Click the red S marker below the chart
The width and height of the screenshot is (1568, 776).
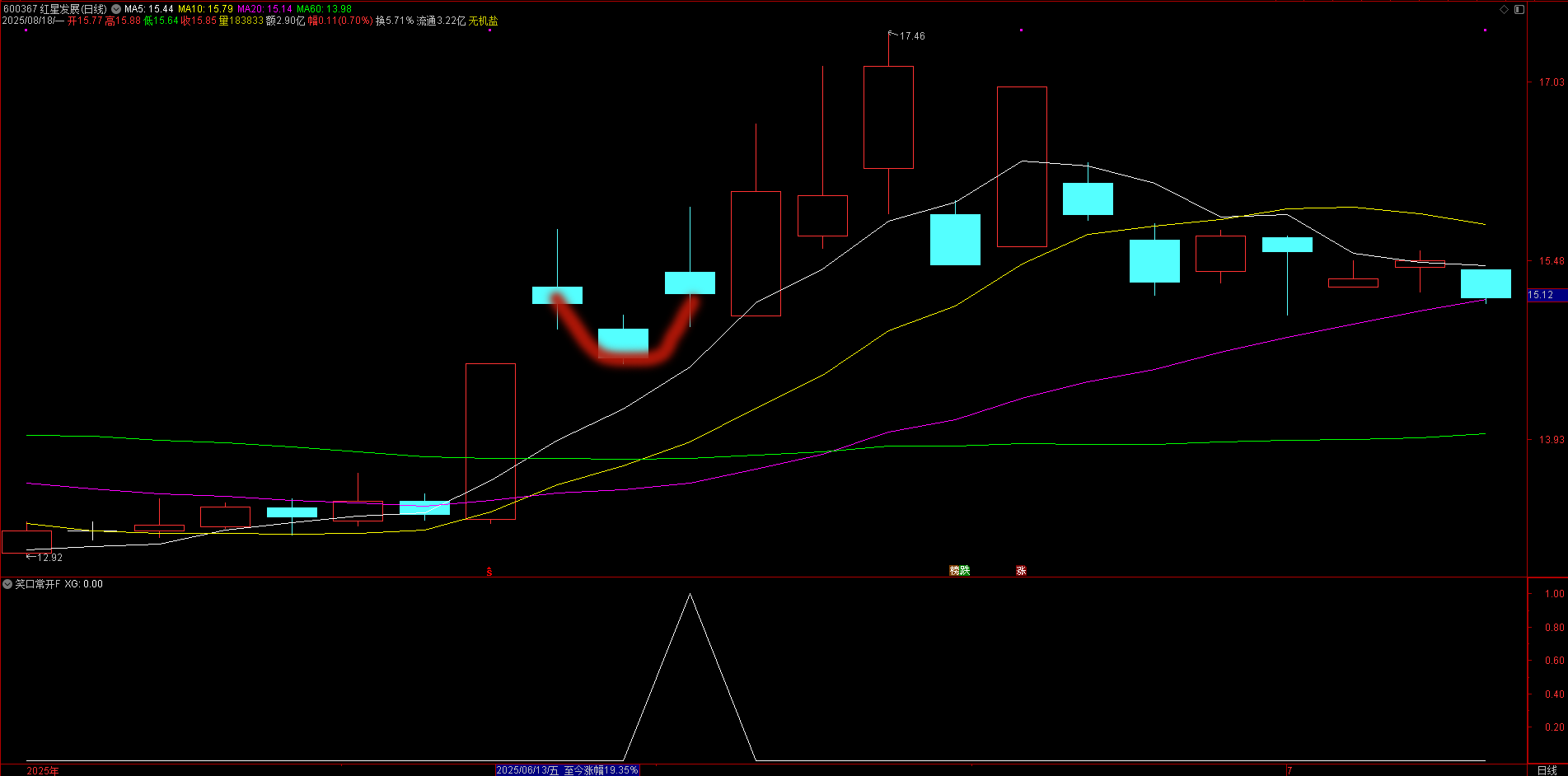click(x=489, y=572)
